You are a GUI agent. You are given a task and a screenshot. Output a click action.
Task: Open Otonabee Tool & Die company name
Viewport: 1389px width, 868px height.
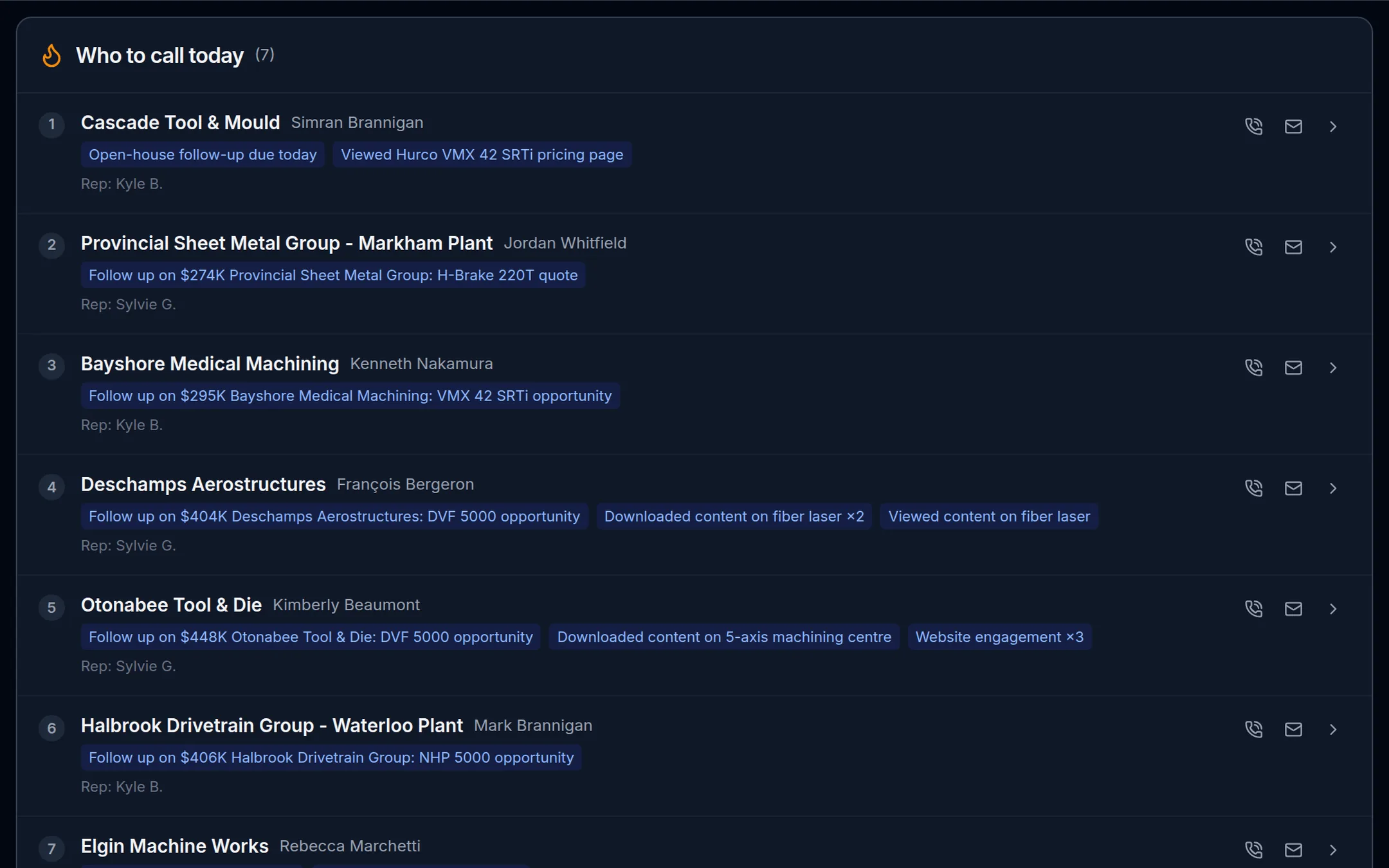click(x=171, y=604)
